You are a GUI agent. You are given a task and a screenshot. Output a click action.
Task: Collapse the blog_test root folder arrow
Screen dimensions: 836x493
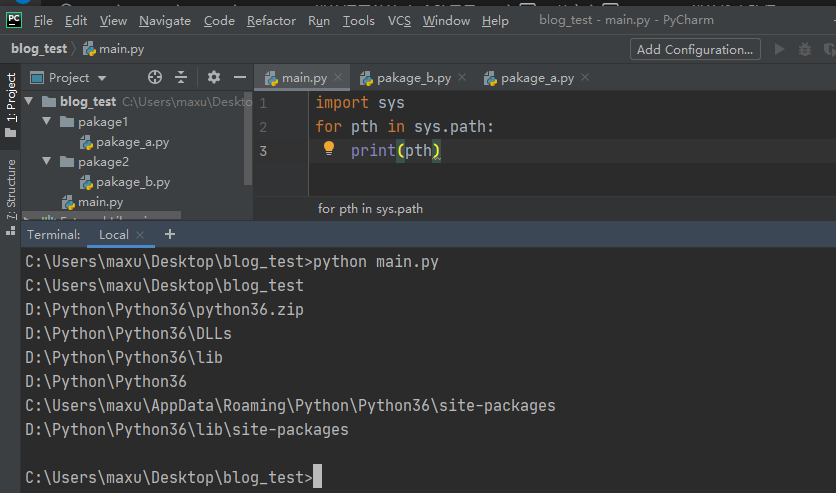pyautogui.click(x=29, y=102)
